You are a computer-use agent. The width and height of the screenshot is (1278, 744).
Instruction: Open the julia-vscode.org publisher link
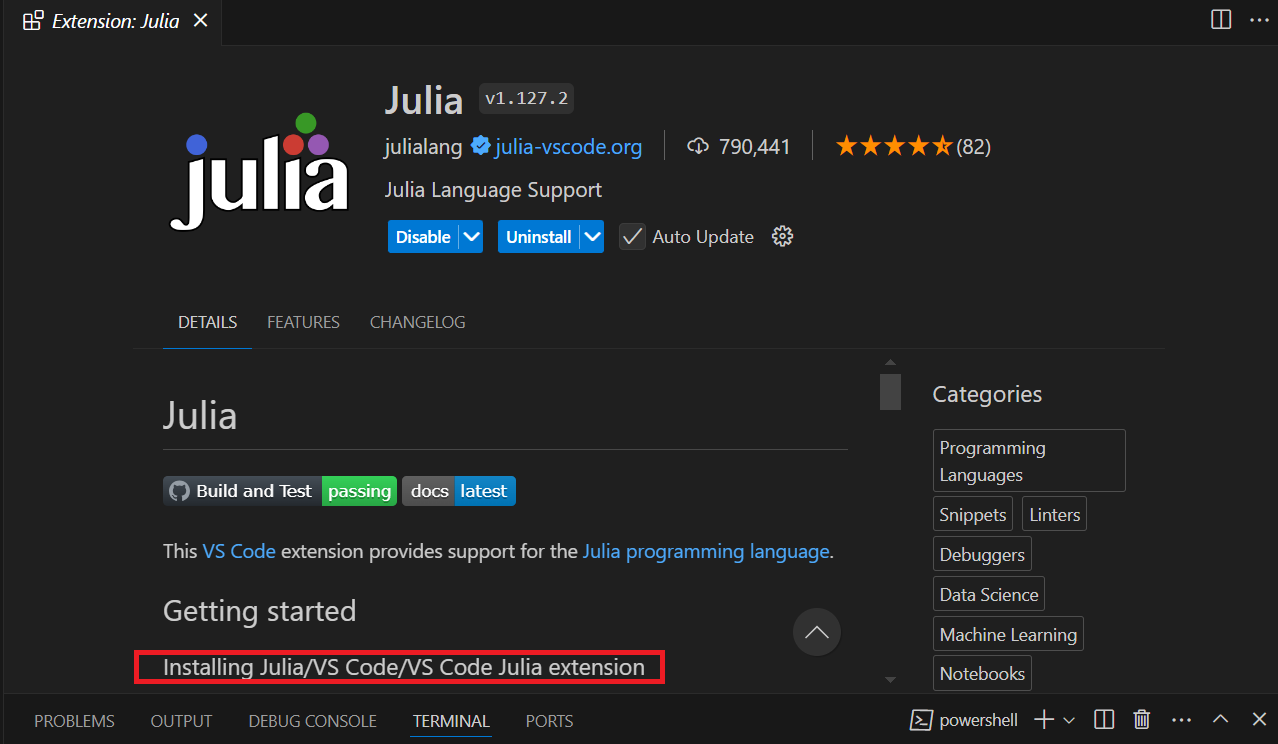[x=568, y=147]
